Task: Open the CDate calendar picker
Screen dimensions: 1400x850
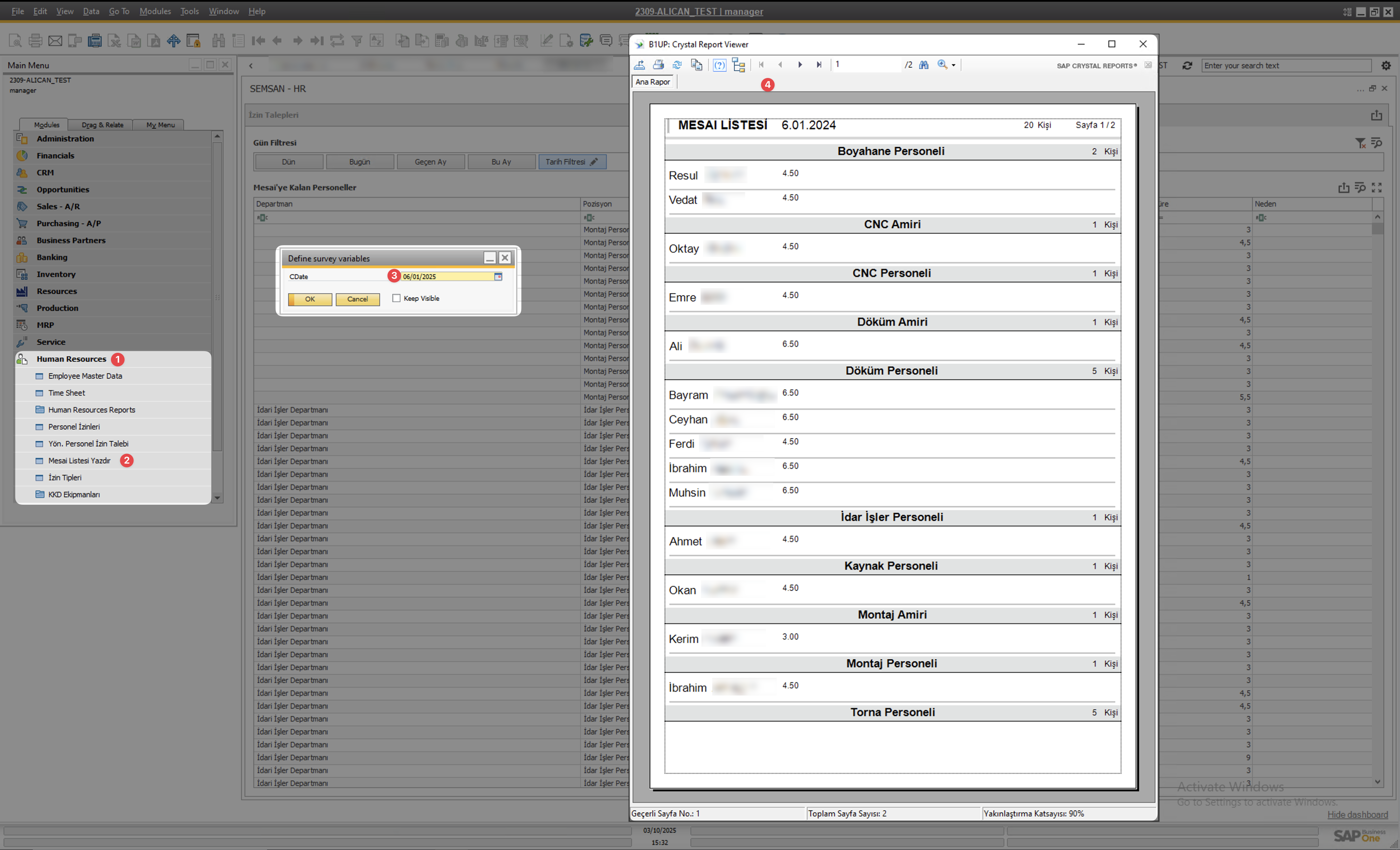Action: tap(498, 277)
